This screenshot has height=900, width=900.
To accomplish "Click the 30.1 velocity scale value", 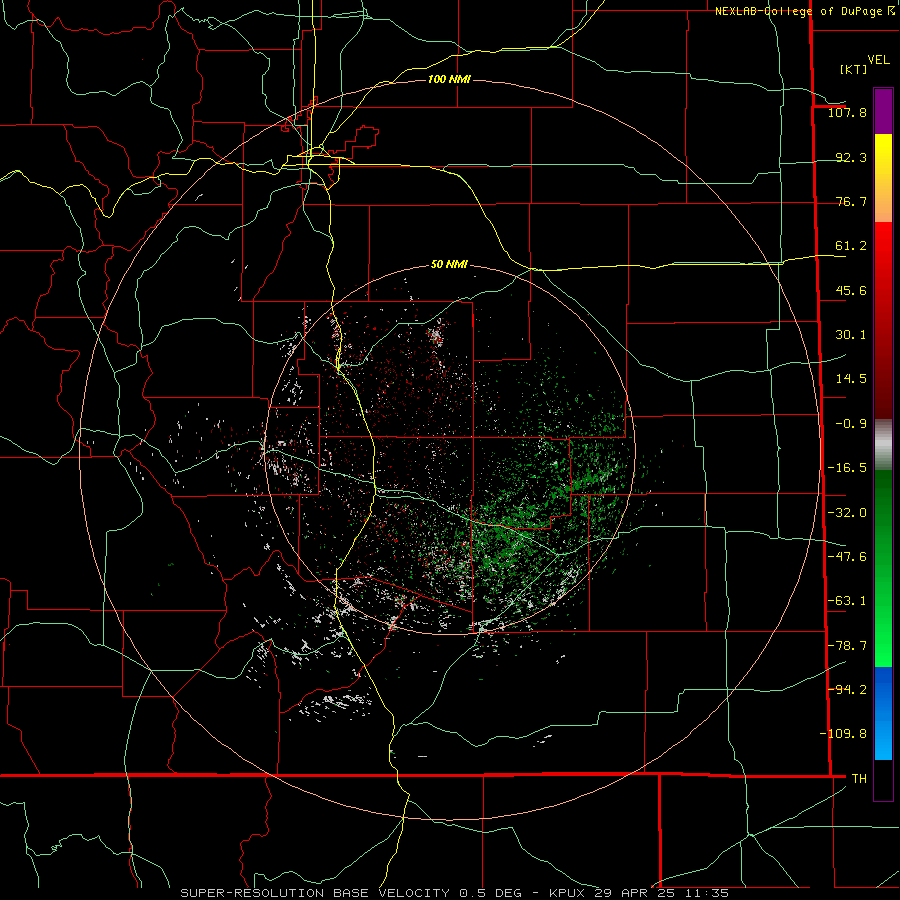I will click(x=851, y=335).
